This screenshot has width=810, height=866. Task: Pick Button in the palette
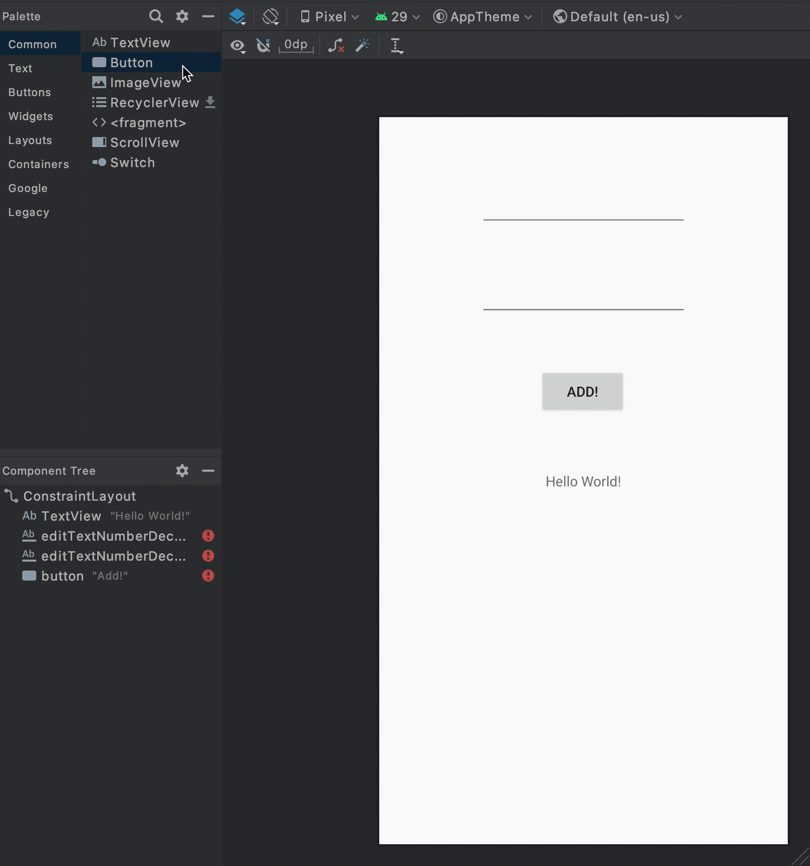pyautogui.click(x=151, y=62)
